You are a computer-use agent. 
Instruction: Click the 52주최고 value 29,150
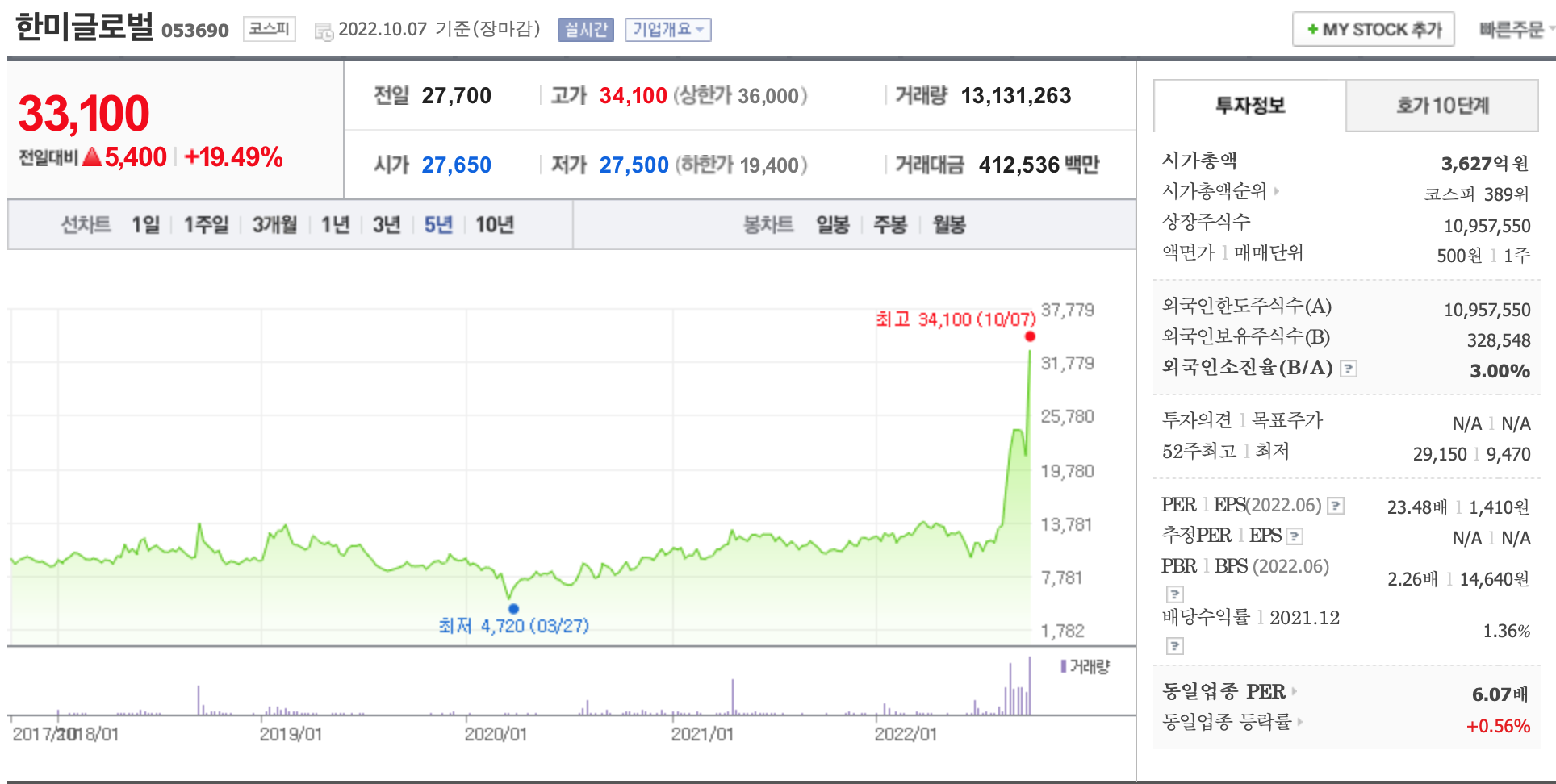(x=1440, y=454)
